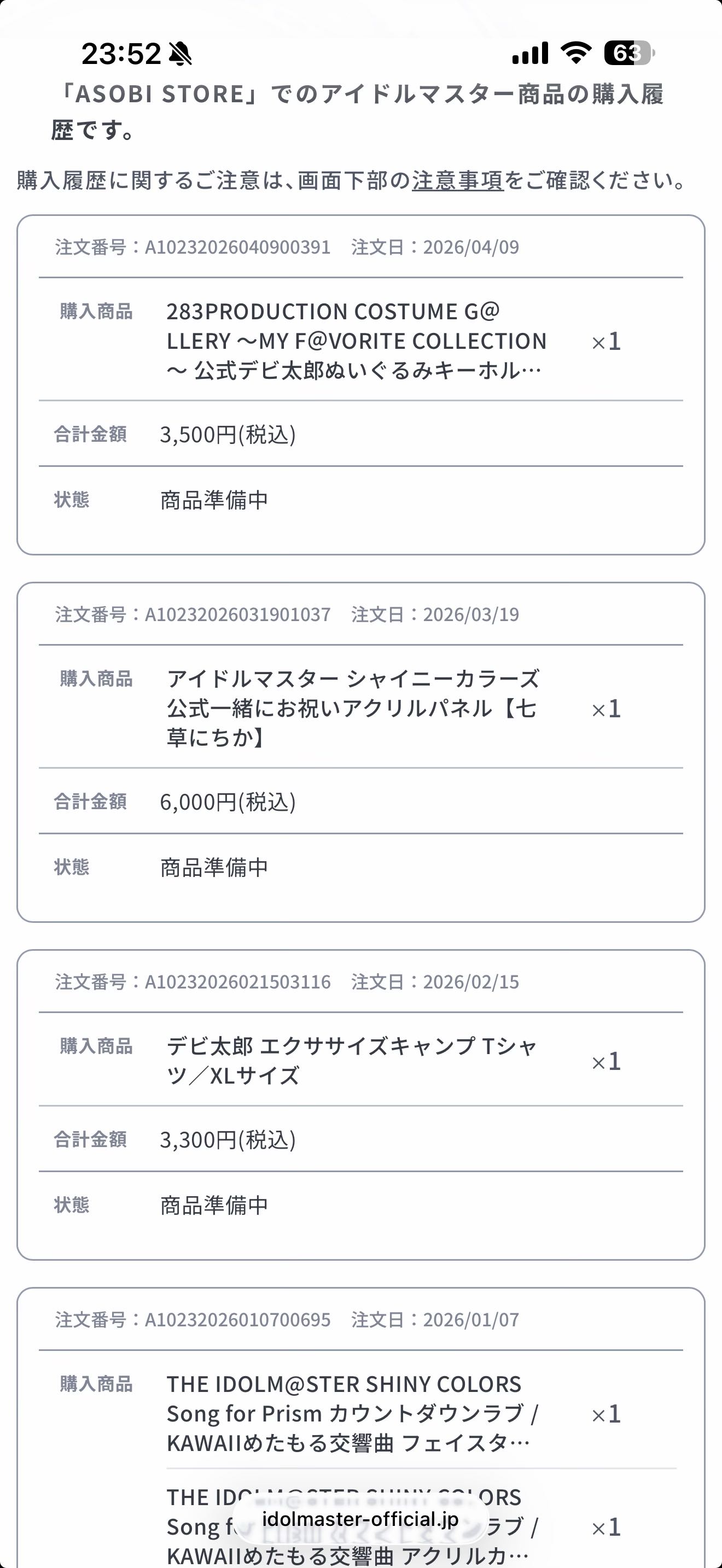722x1568 pixels.
Task: Tap the idolmaster-official.jp address pill
Action: pos(360,1520)
